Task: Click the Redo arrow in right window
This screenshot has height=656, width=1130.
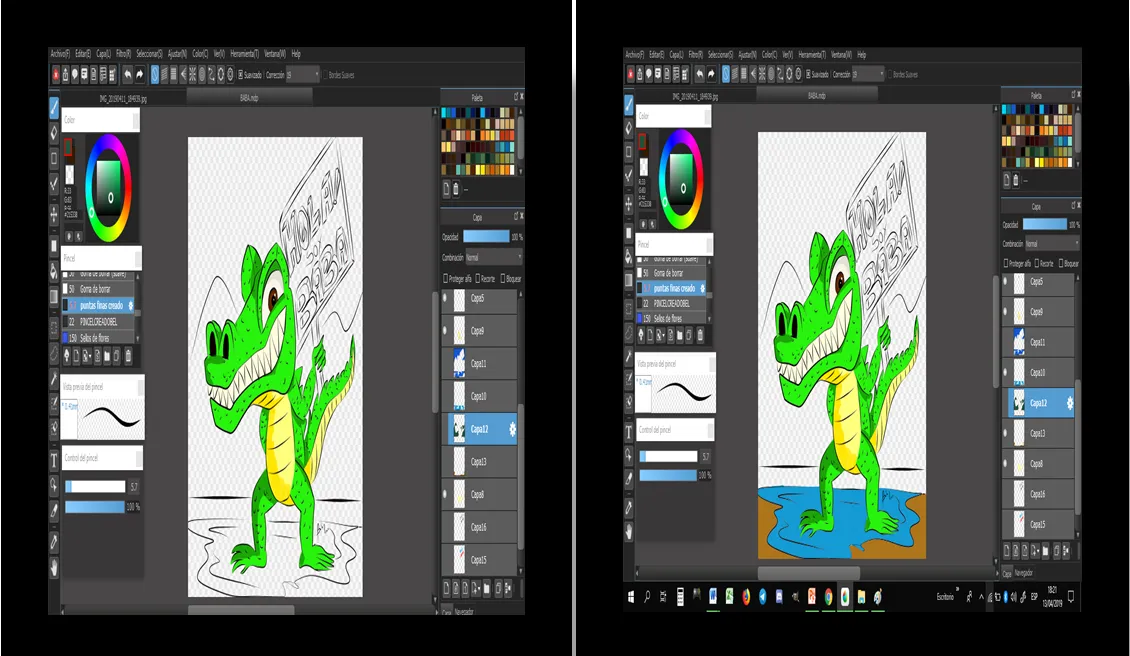Action: point(711,74)
